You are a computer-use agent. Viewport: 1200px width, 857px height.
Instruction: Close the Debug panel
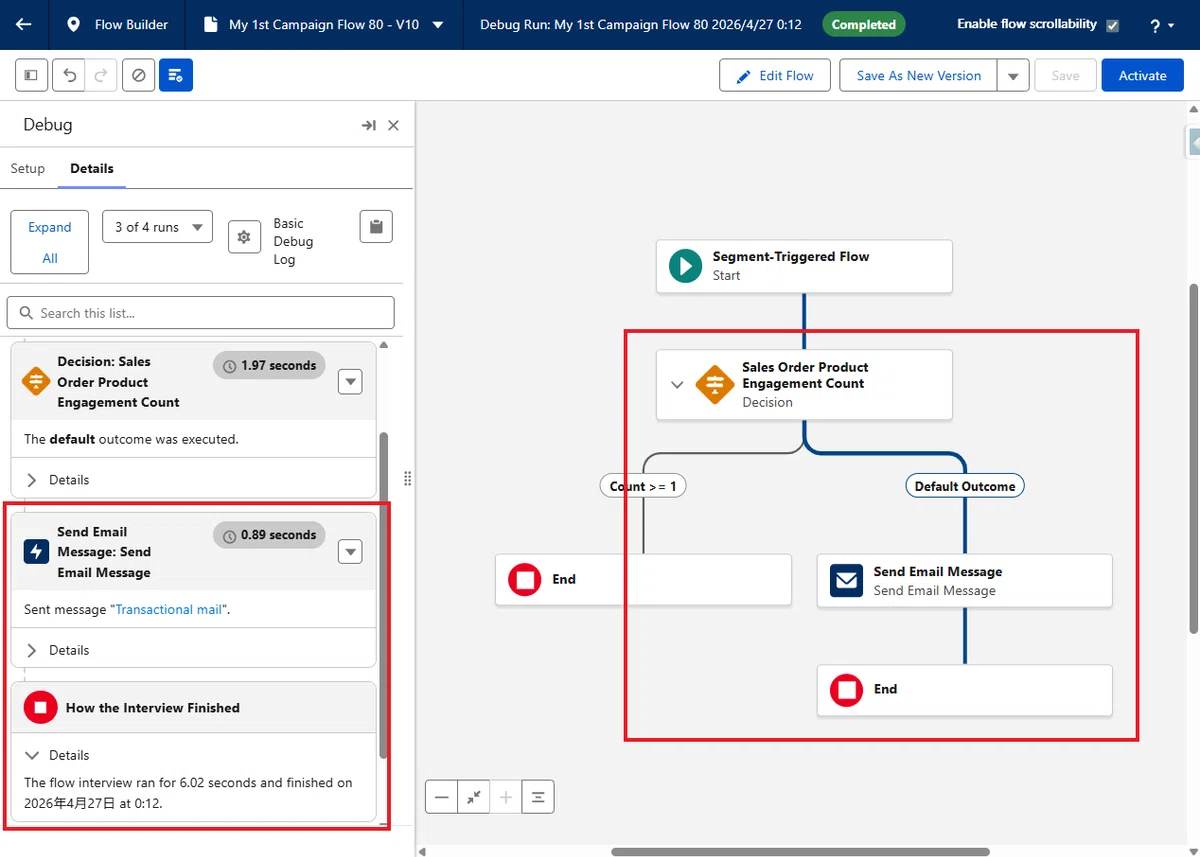pyautogui.click(x=393, y=125)
